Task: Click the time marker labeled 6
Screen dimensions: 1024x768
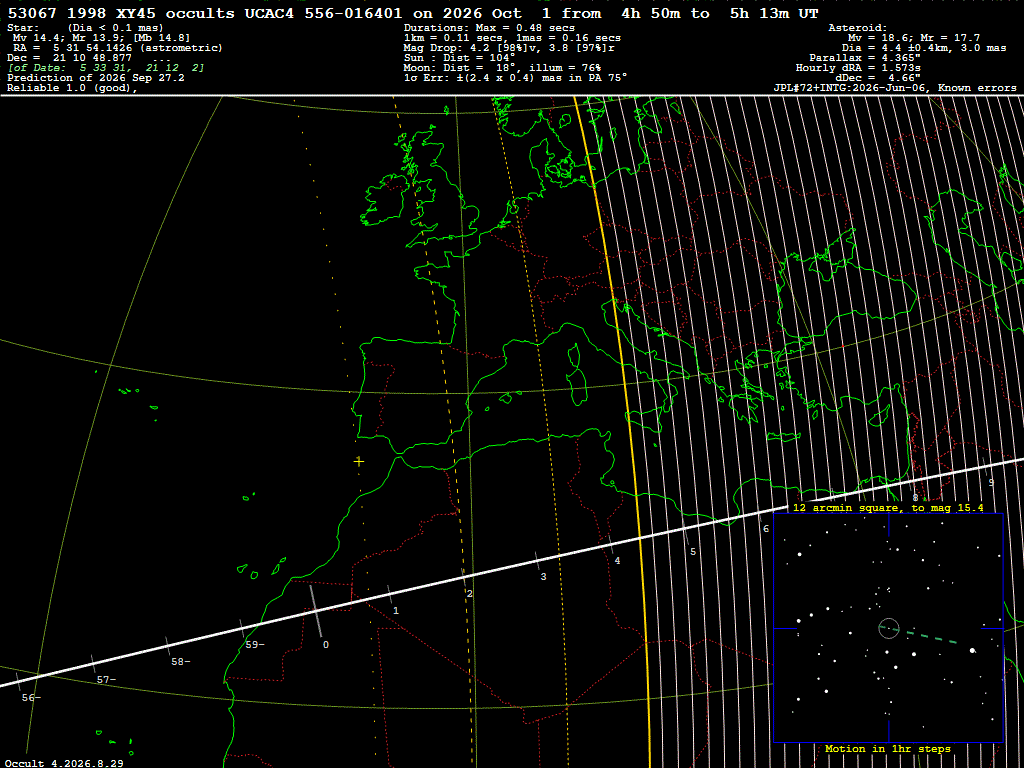Action: (x=766, y=528)
